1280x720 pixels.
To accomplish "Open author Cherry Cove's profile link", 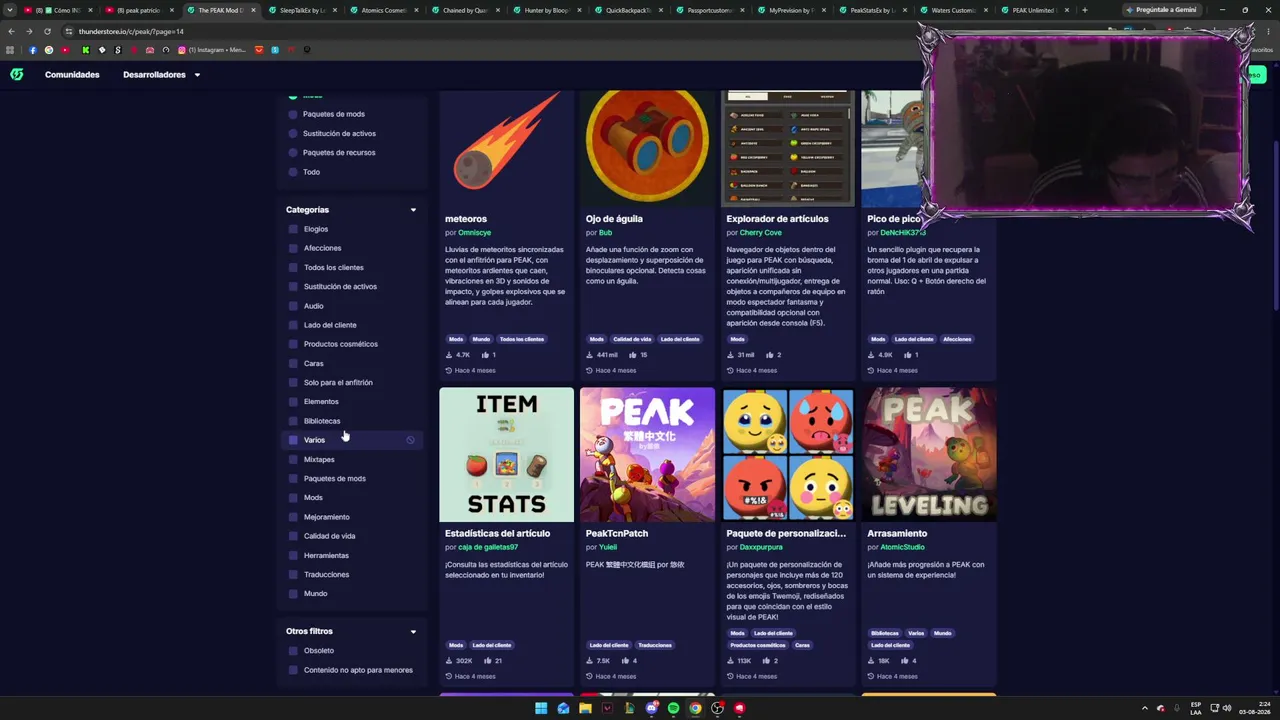I will click(x=760, y=233).
